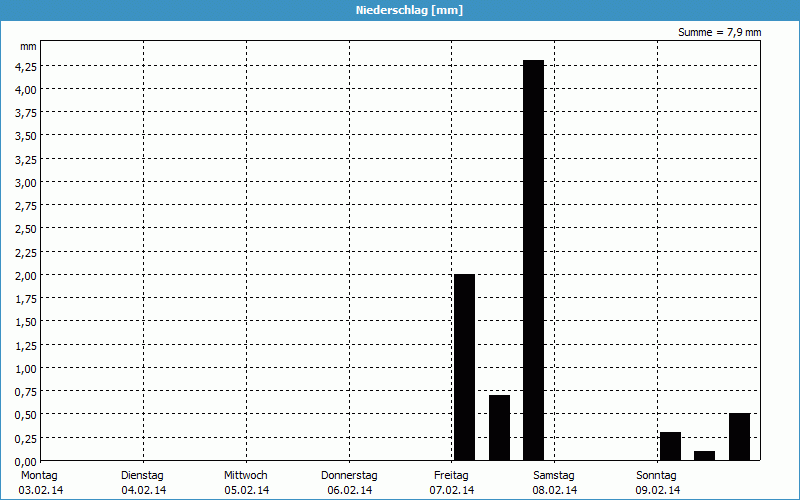
Task: Click the Montag 03.02.14 axis label
Action: (40, 482)
